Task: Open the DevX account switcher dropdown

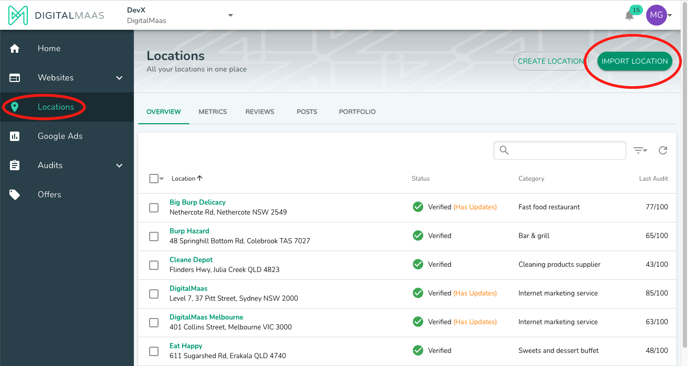Action: [x=230, y=15]
